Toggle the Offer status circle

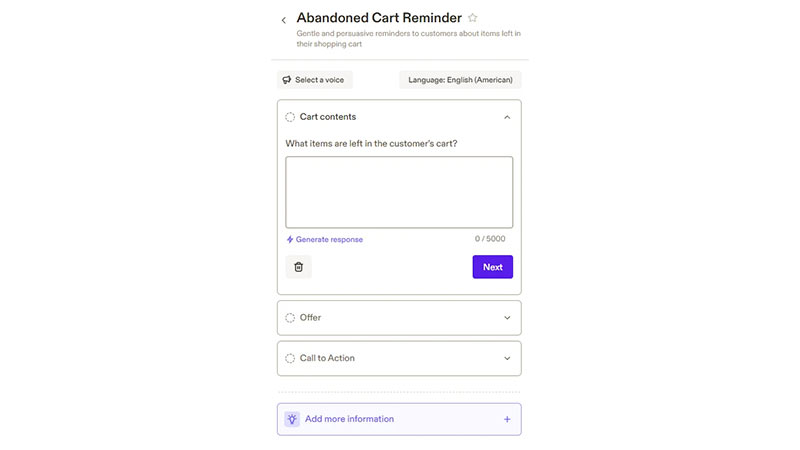[290, 318]
